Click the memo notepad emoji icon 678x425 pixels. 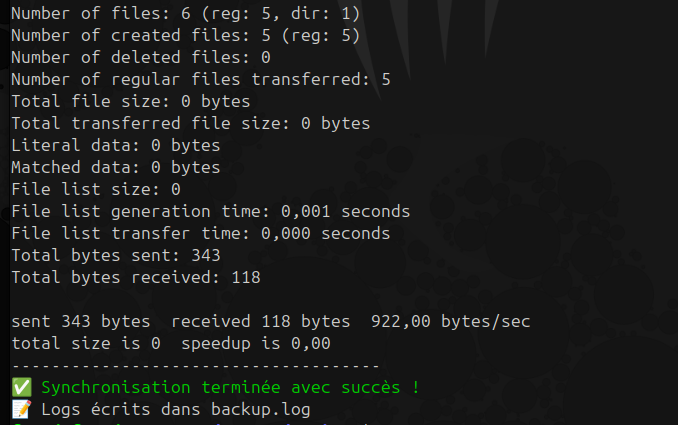(21, 409)
